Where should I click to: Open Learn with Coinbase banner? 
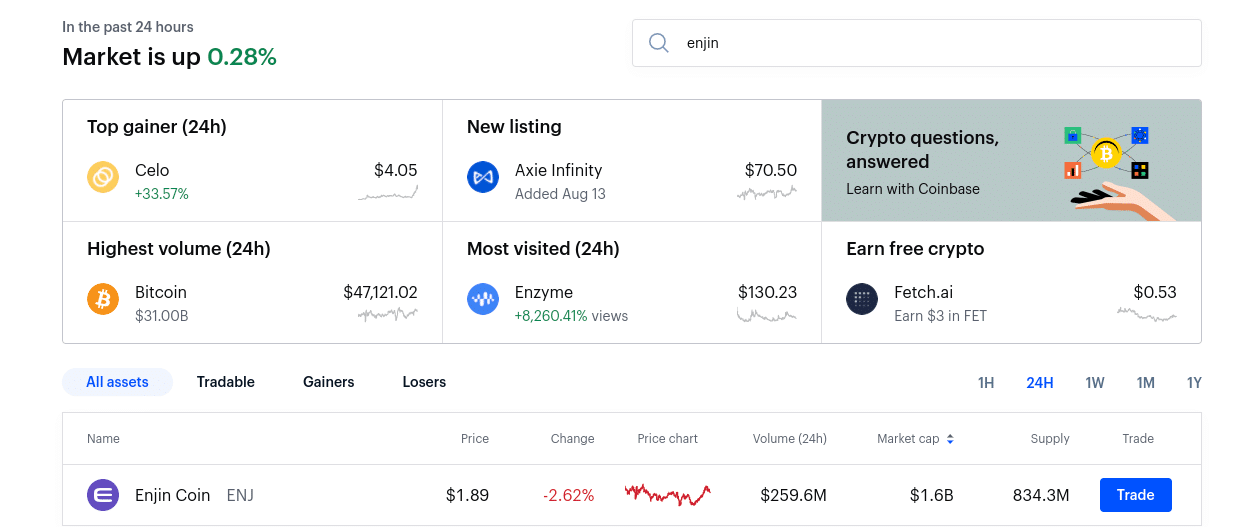1011,161
